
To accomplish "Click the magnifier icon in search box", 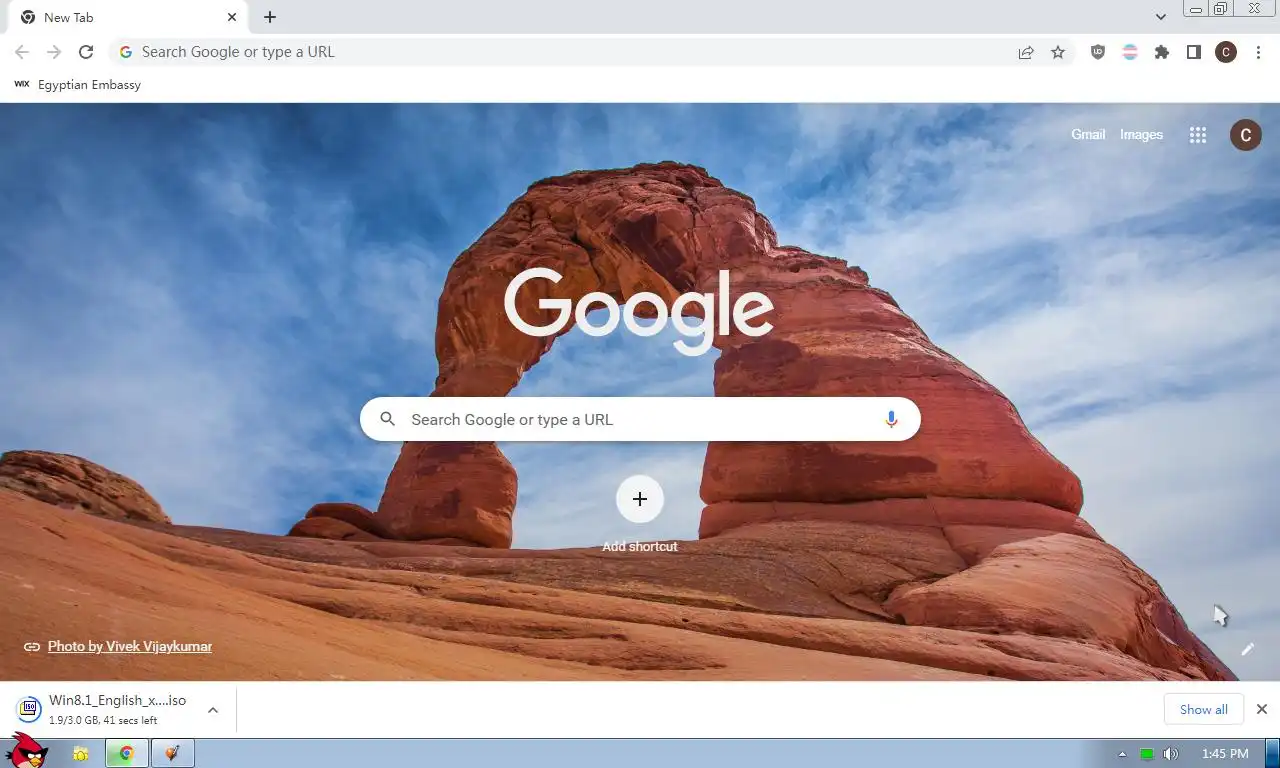I will click(388, 419).
